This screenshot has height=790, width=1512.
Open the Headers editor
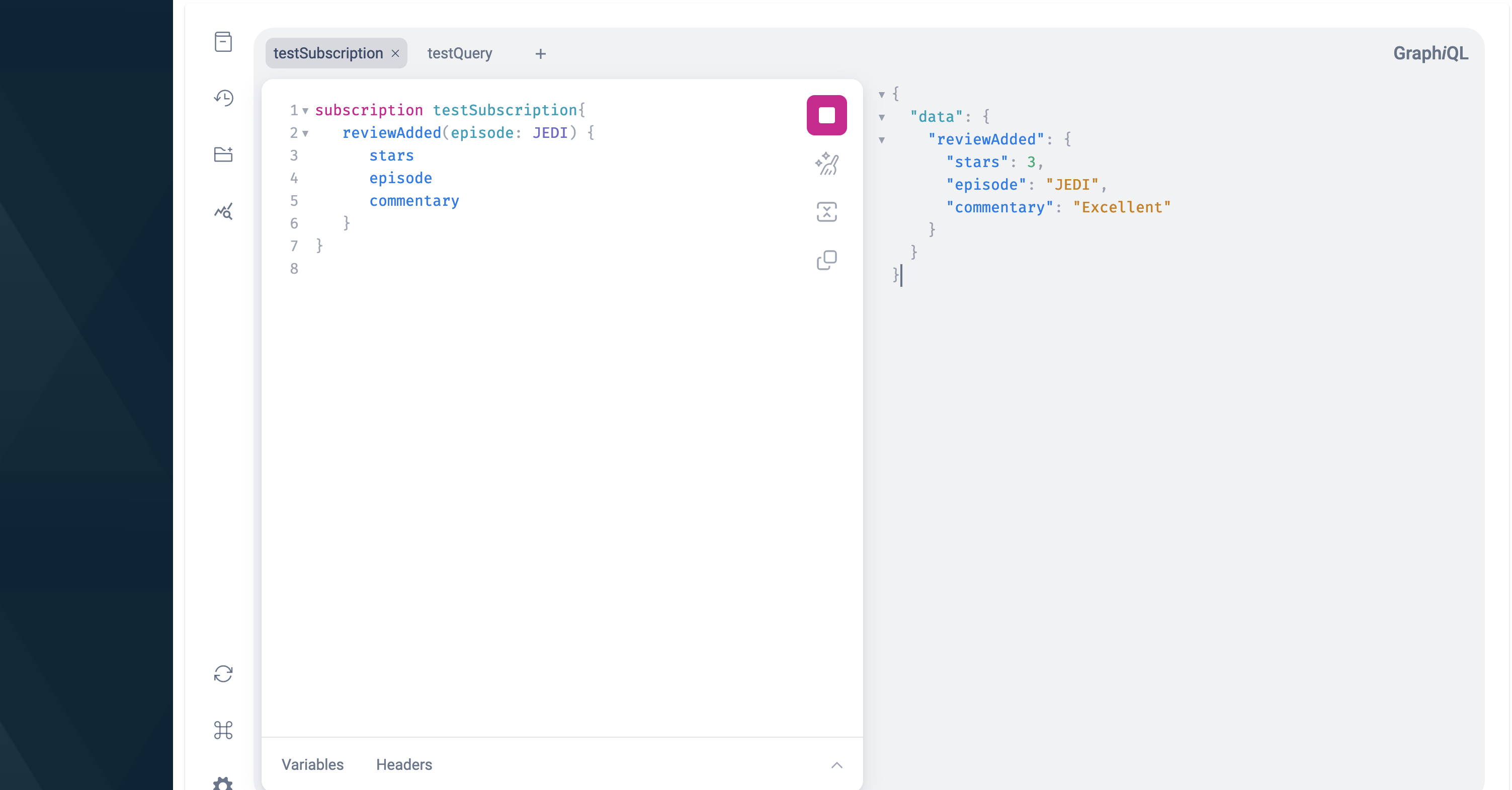[x=404, y=765]
